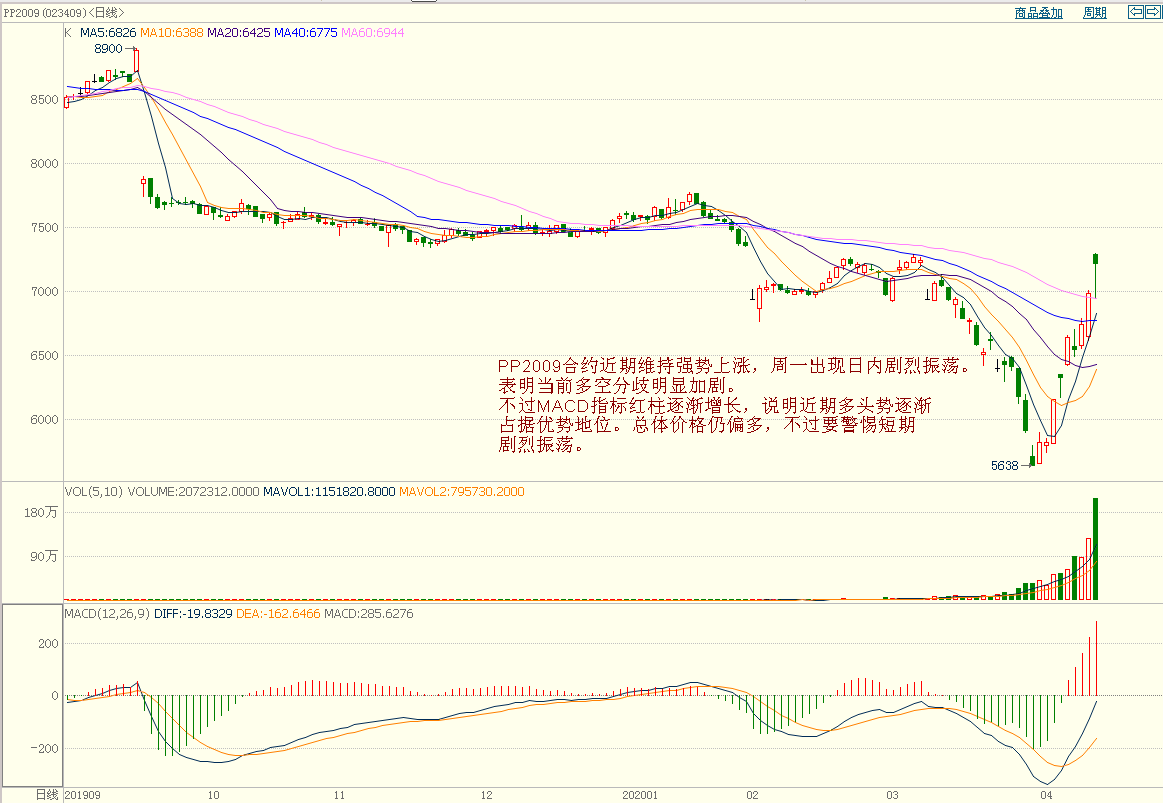Open the 商品叠加 overlay link

click(x=1038, y=13)
